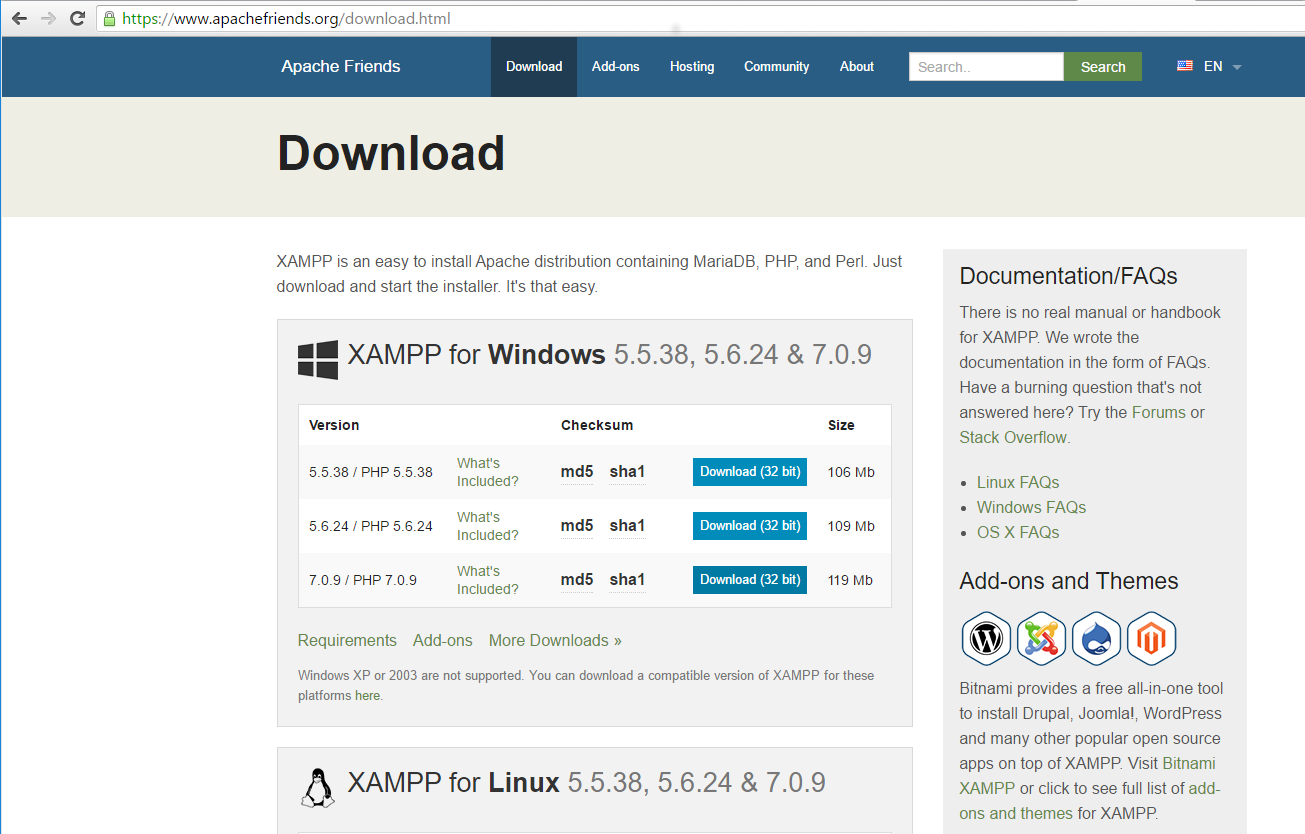
Task: Click the 7.0.9 / PHP 7.0.9 version text
Action: click(363, 580)
